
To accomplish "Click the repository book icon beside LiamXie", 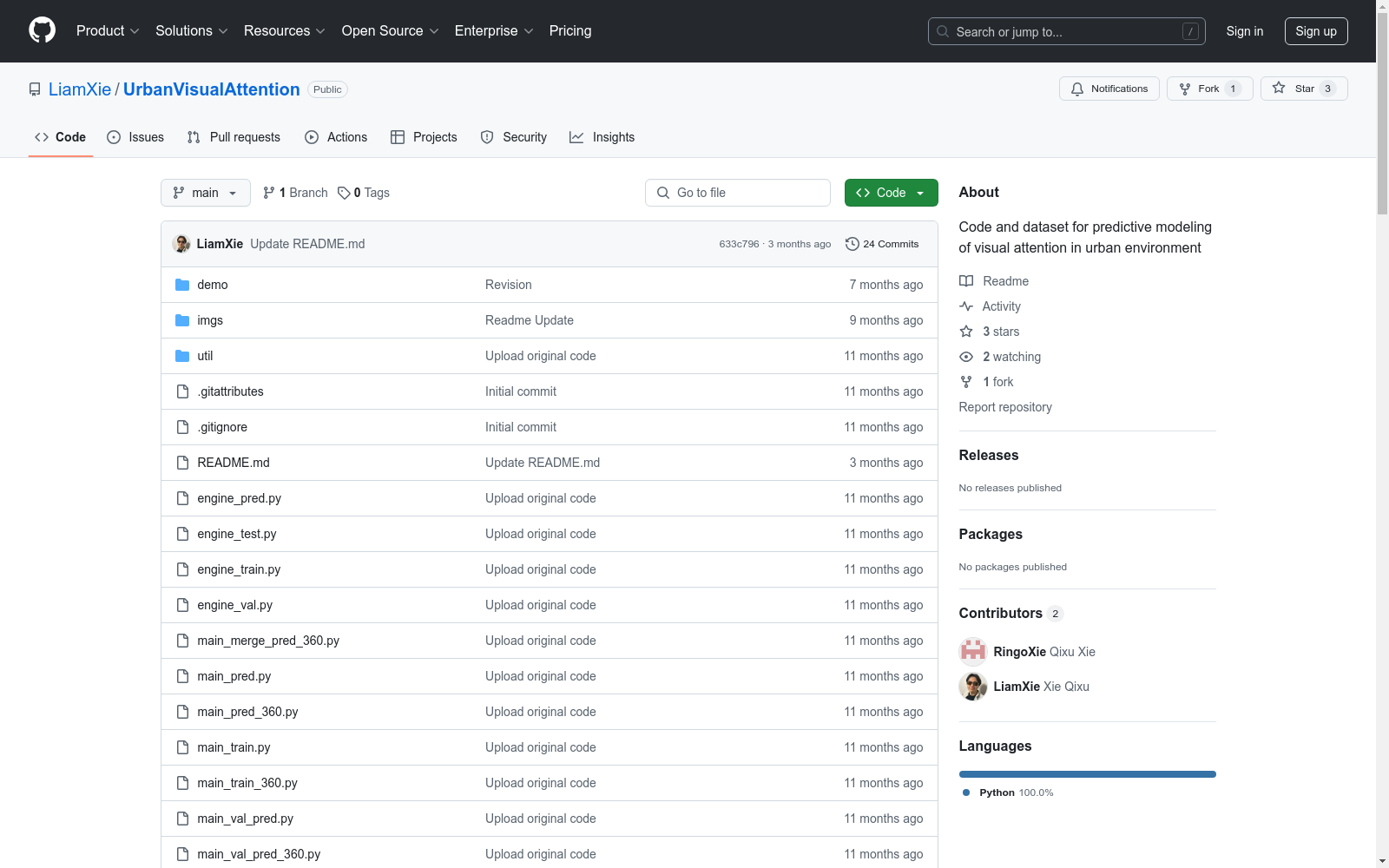I will coord(35,89).
